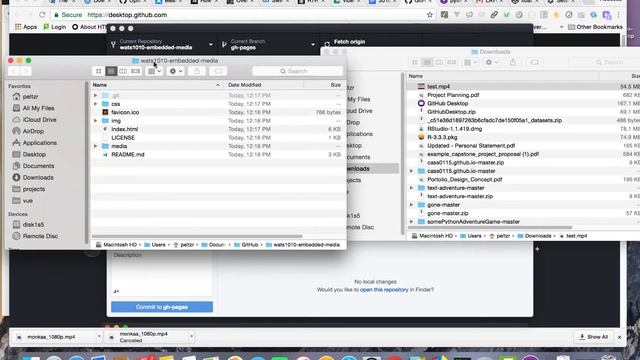Click Show All downloads button in Chrome
Image resolution: width=640 pixels, height=360 pixels.
click(x=593, y=337)
